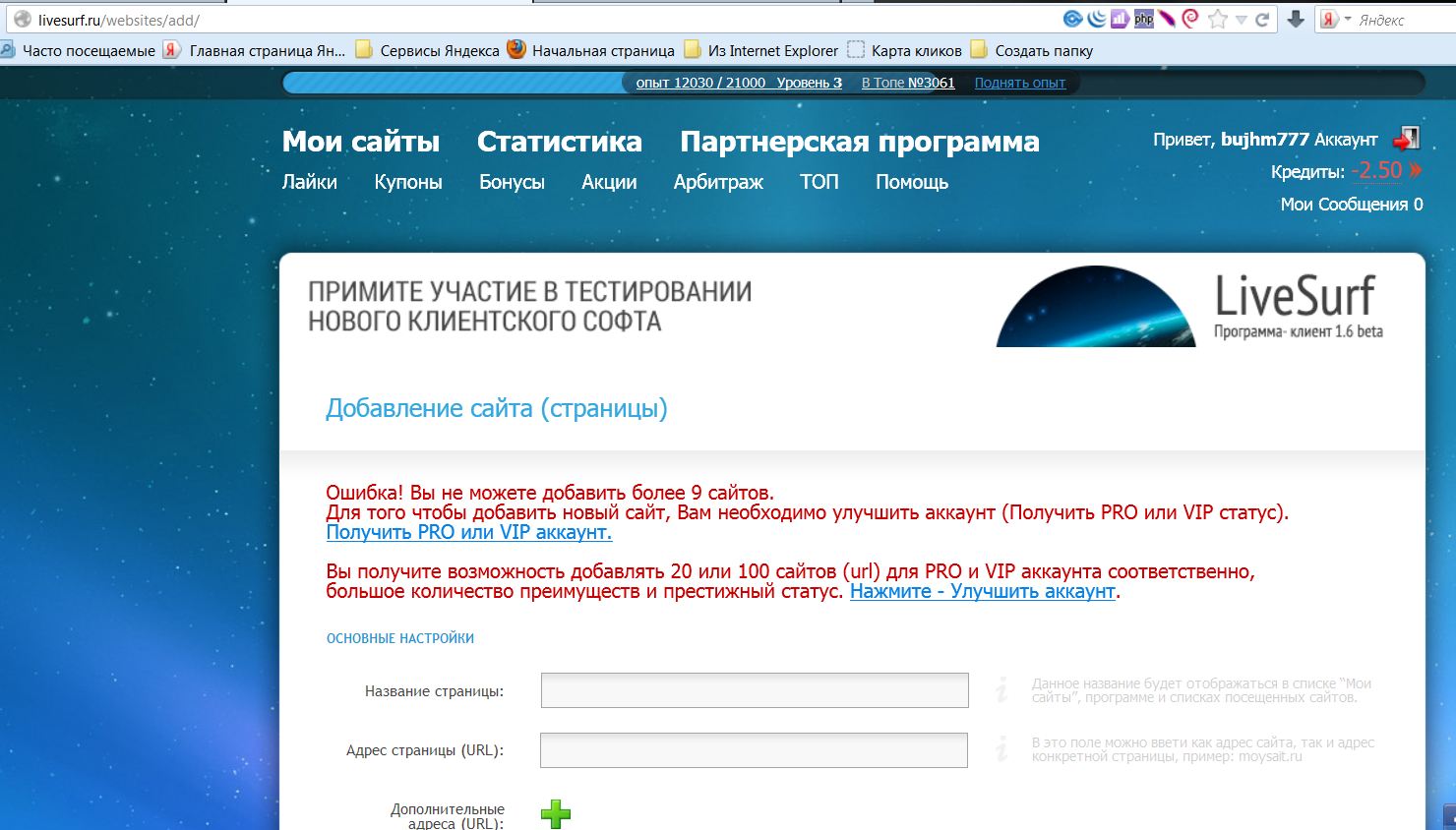The height and width of the screenshot is (830, 1456).
Task: Go to 'Бонусы' page
Action: [x=512, y=182]
